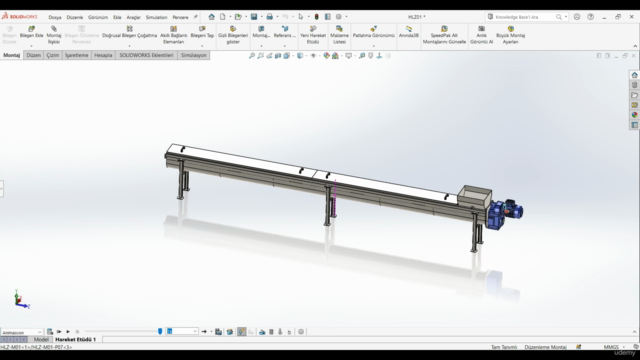Click the Help question mark icon
640x360 pixels.
click(591, 17)
